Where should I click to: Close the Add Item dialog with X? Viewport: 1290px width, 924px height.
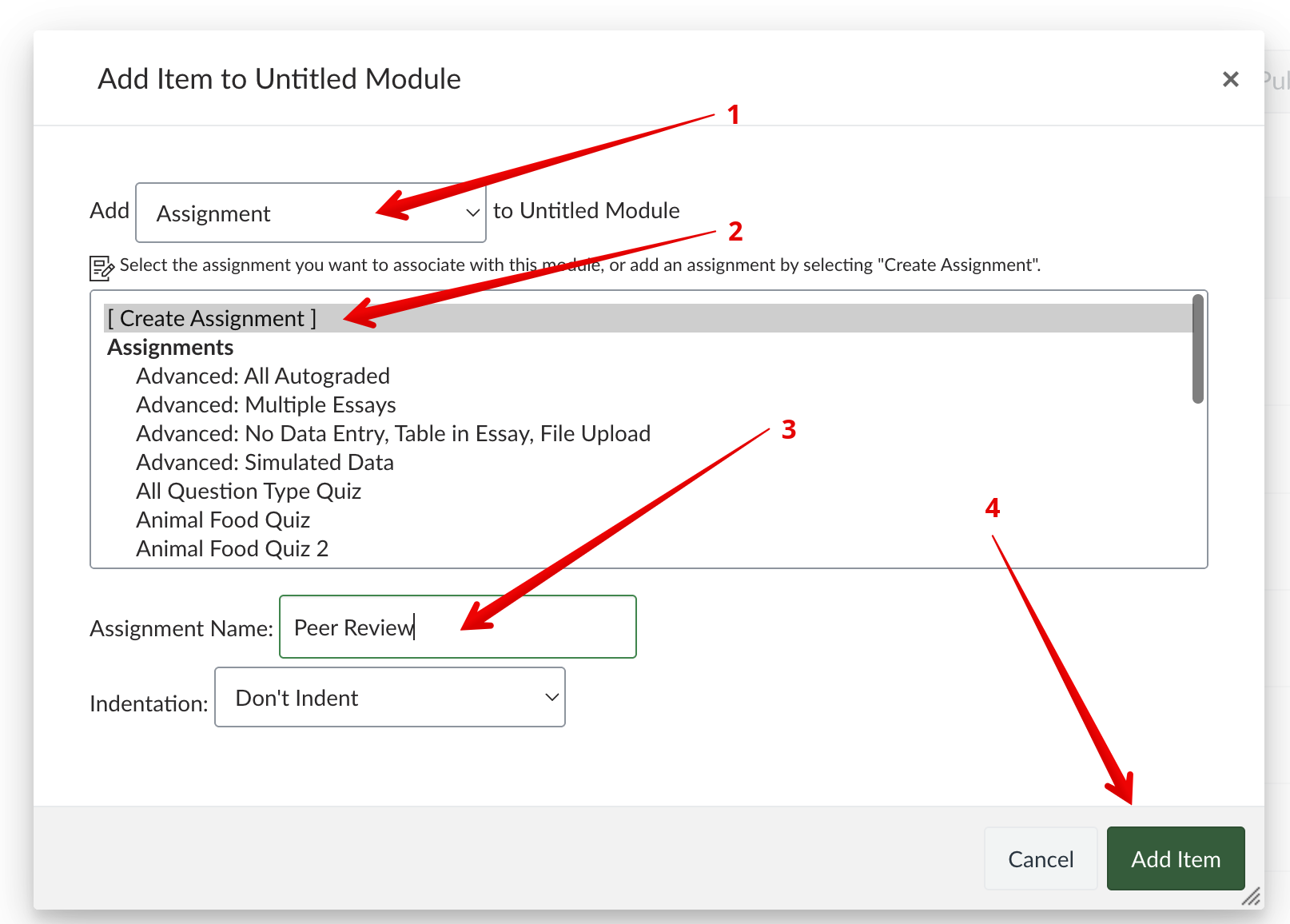pyautogui.click(x=1230, y=79)
